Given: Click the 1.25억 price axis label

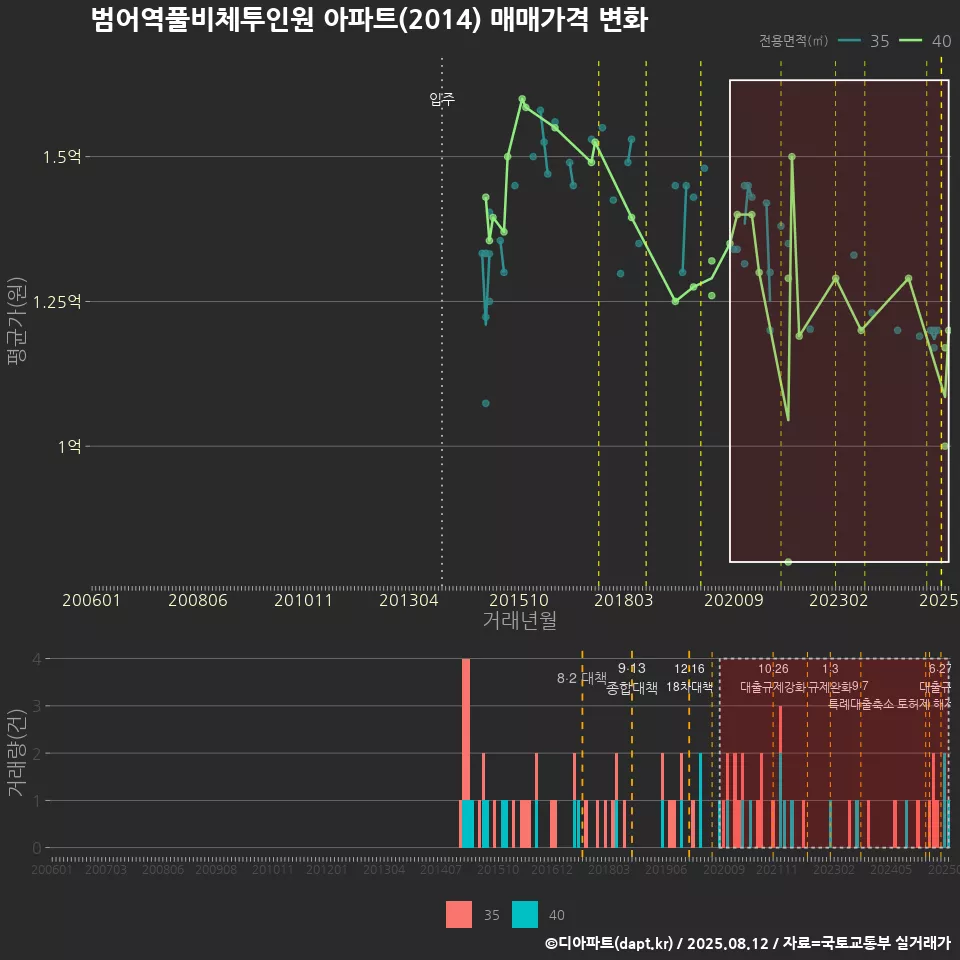Looking at the screenshot, I should click(x=57, y=302).
